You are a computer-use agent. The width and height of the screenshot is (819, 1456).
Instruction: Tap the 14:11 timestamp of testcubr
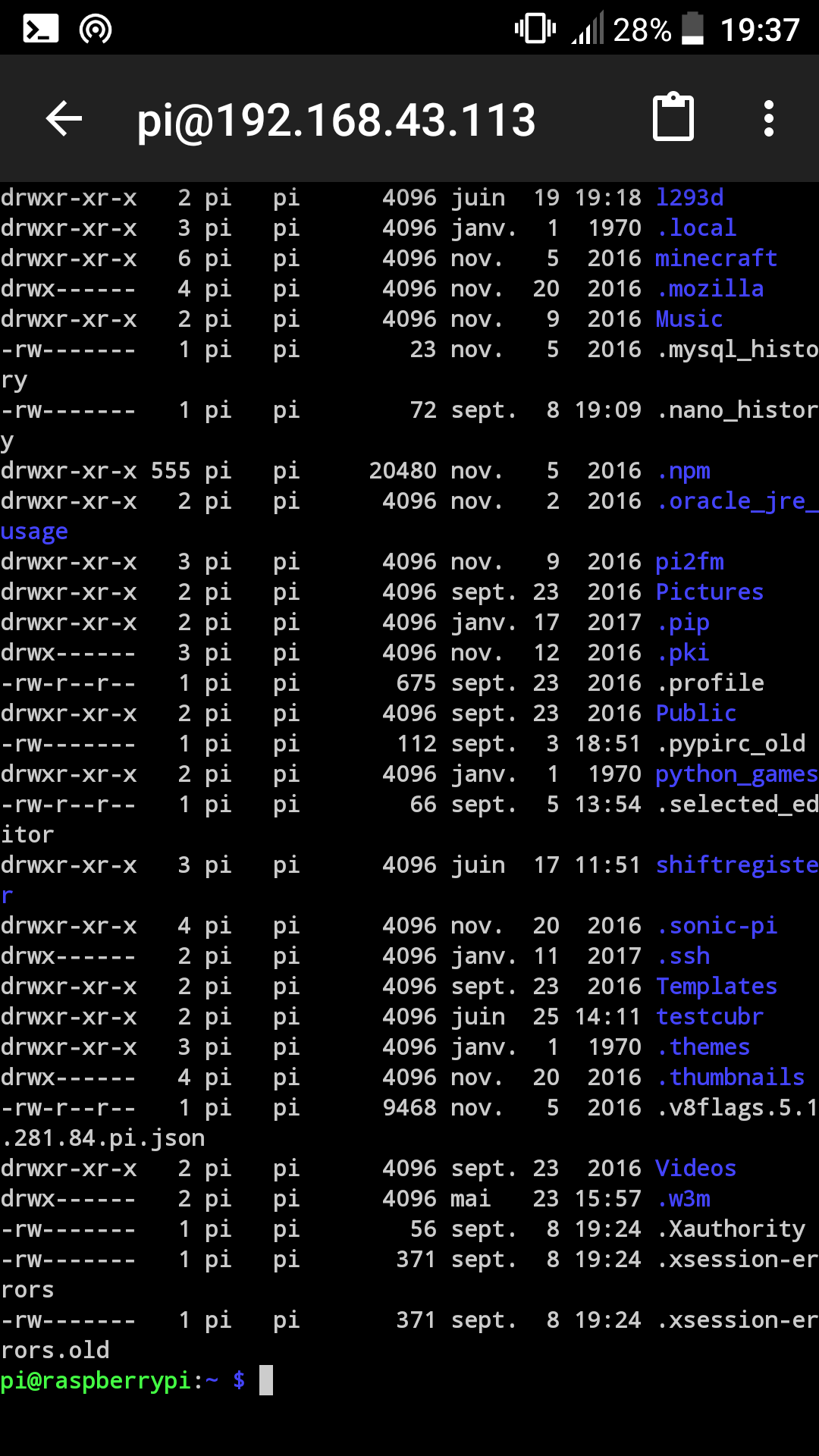point(607,1017)
